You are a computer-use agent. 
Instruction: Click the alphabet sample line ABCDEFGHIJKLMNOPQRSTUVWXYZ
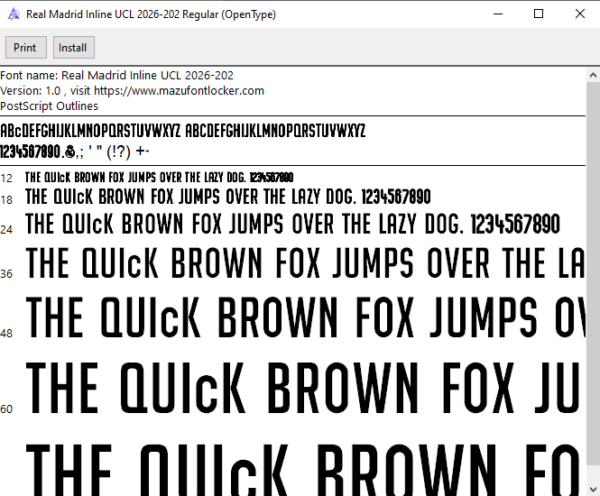coord(183,131)
